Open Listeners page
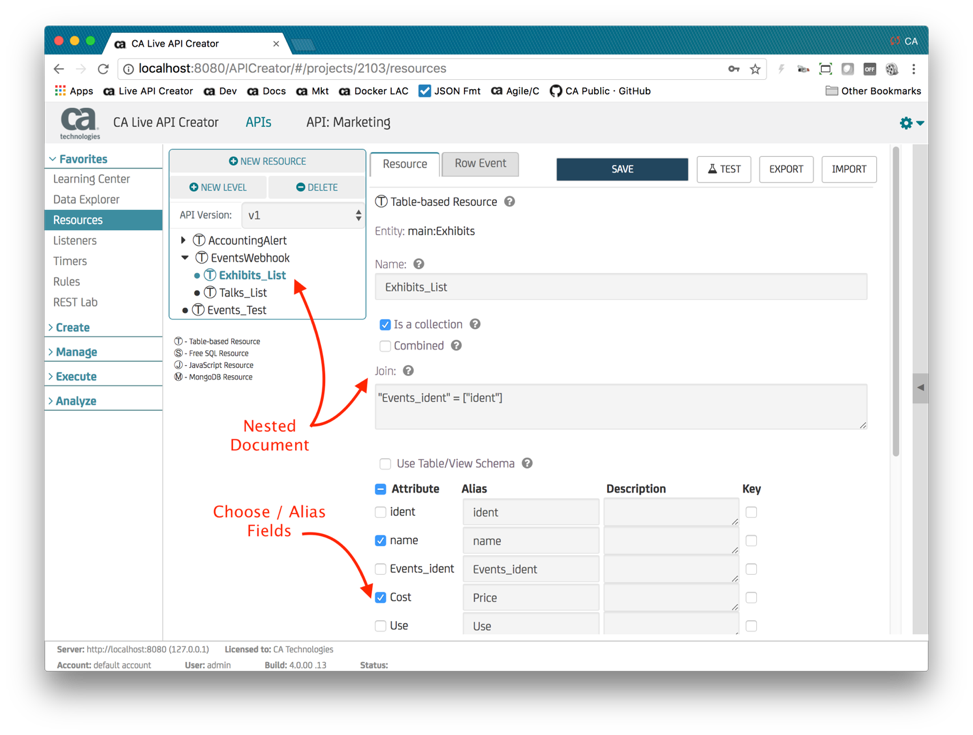 [x=74, y=240]
